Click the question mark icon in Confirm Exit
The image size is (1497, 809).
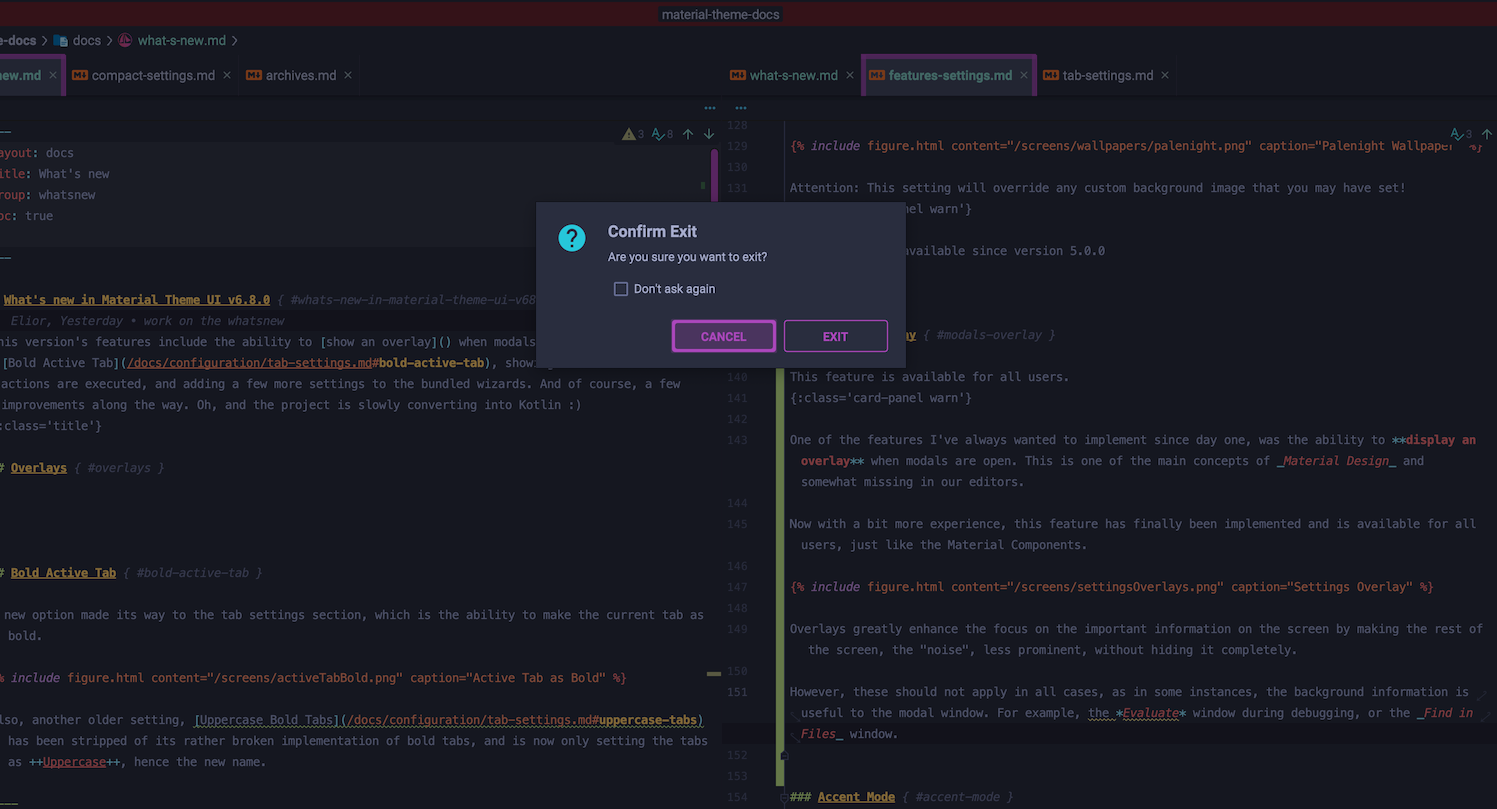(571, 238)
